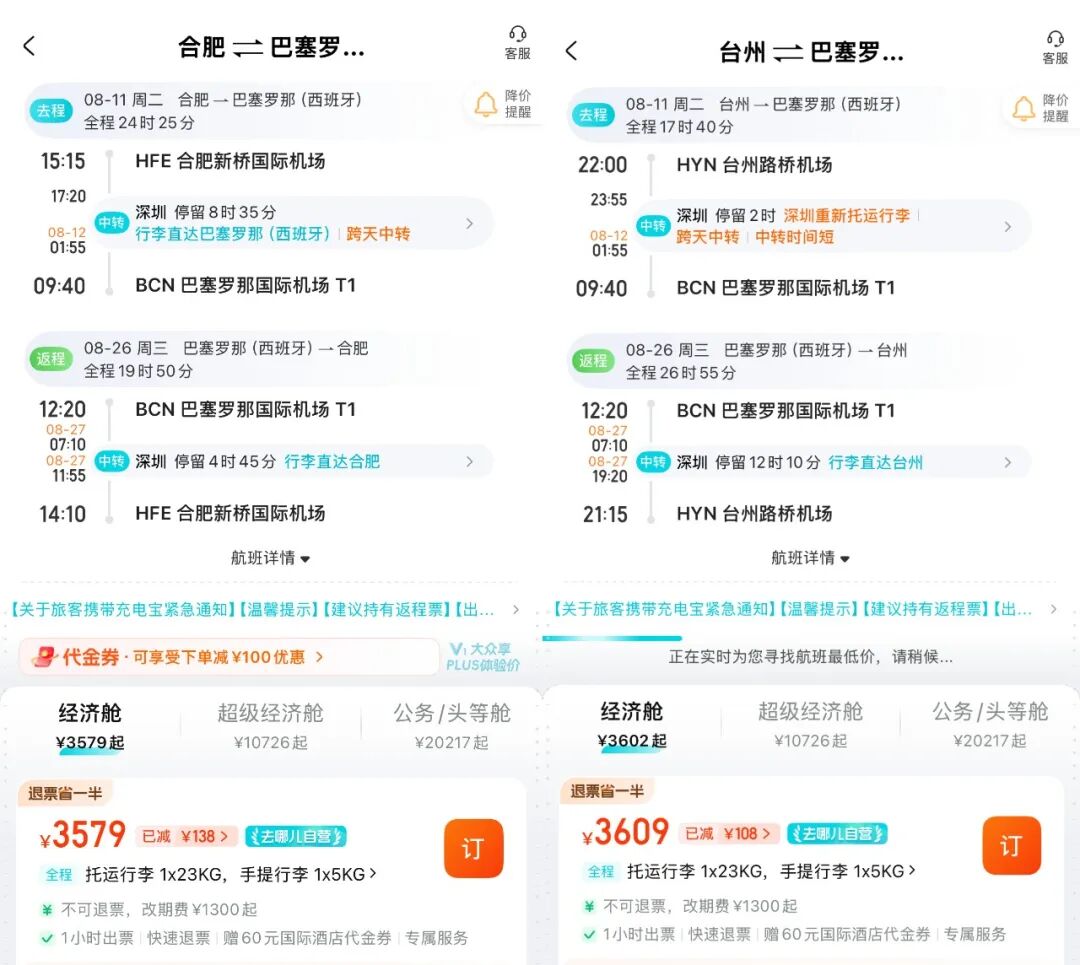Open 客服 on the 合肥 flight page
1080x965 pixels.
517,43
